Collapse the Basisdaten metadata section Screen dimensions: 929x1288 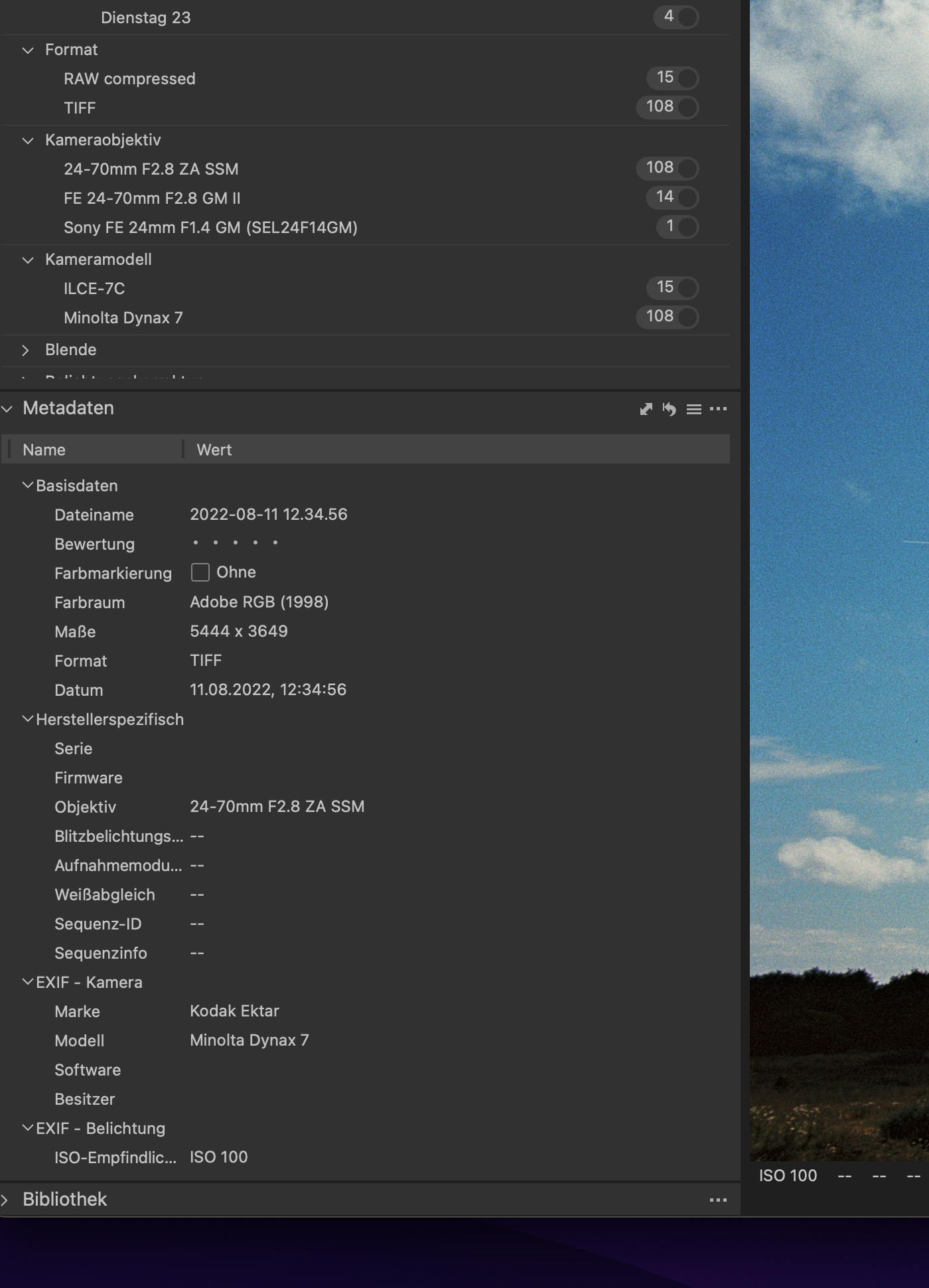[28, 485]
